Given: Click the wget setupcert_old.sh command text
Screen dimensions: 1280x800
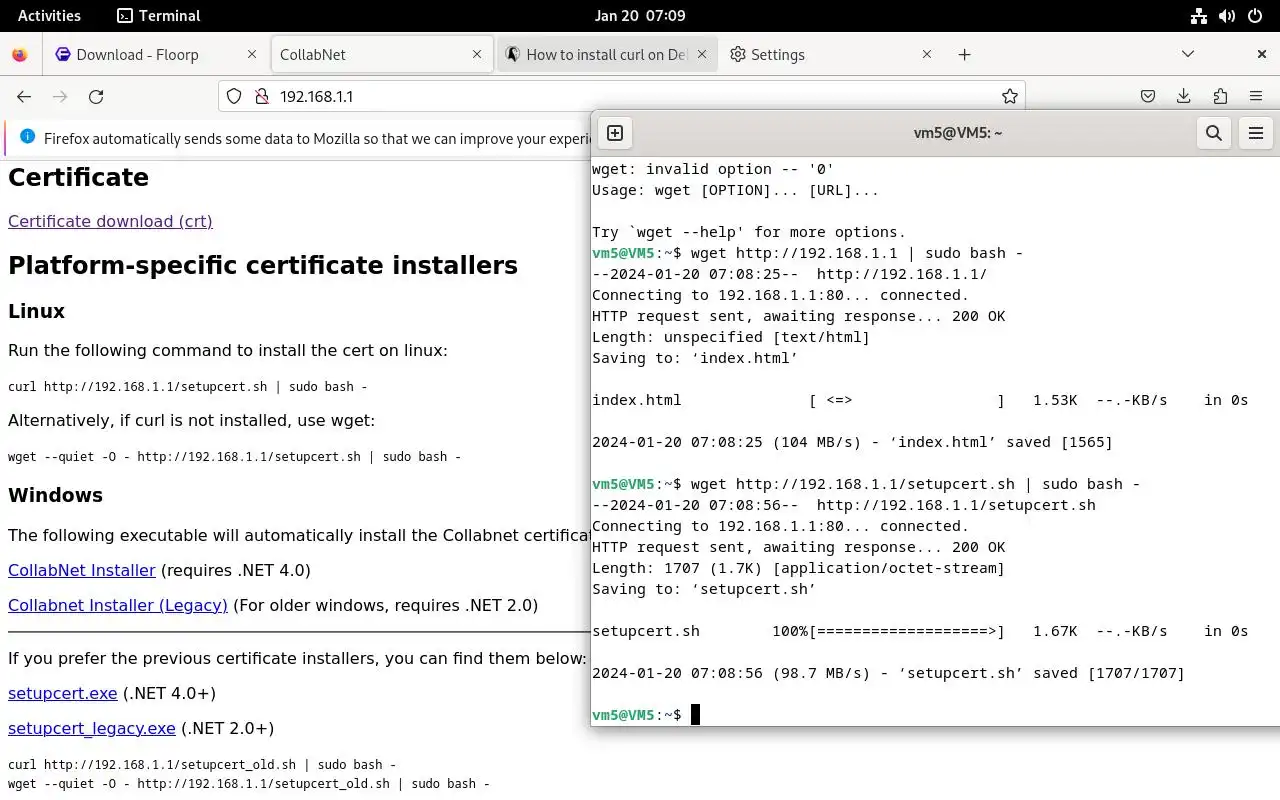Looking at the screenshot, I should coord(249,784).
